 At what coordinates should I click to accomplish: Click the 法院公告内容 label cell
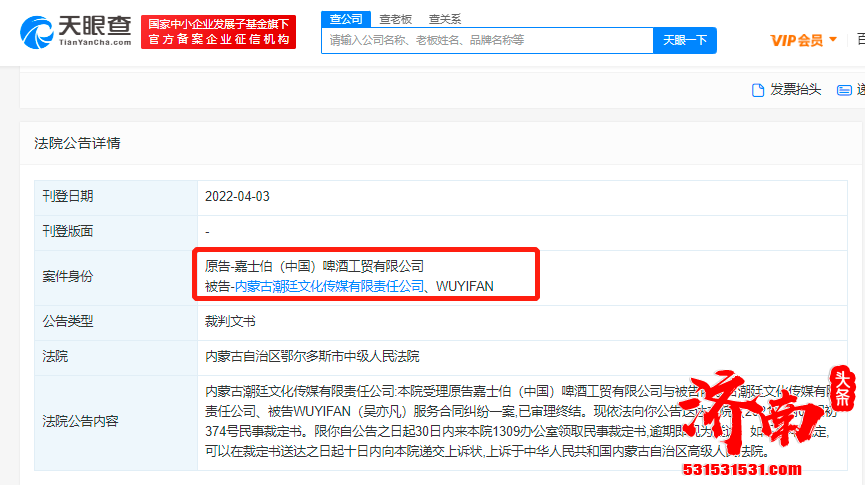(116, 423)
